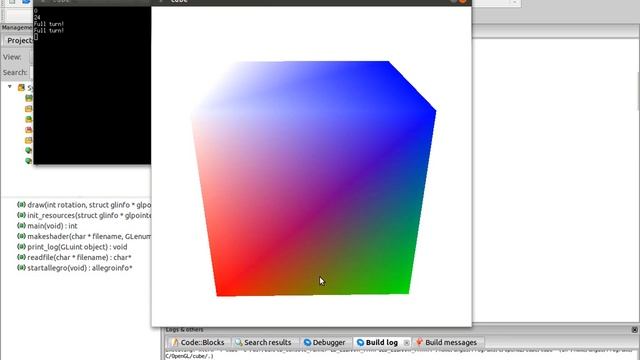Switch to the Search results tab
This screenshot has height=360, width=640.
coord(263,342)
